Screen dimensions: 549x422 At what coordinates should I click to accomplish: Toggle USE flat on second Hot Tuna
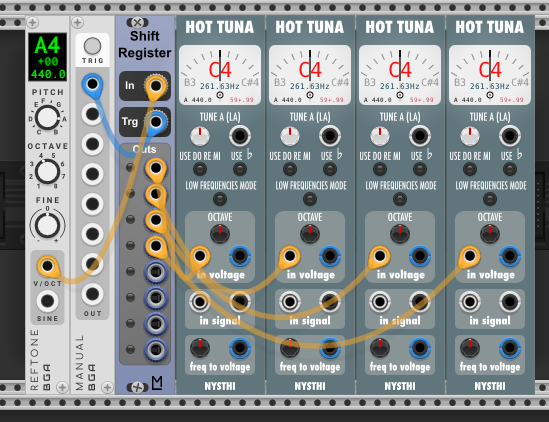pyautogui.click(x=330, y=170)
